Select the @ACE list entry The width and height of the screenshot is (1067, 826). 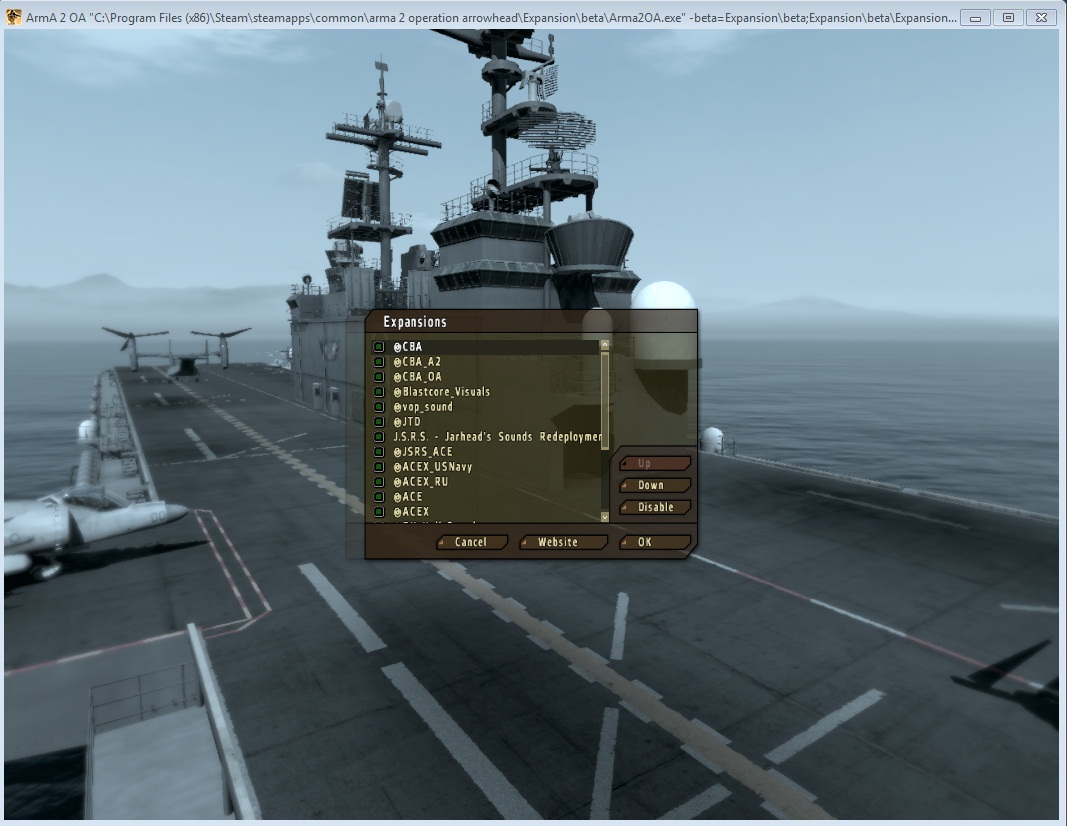485,497
